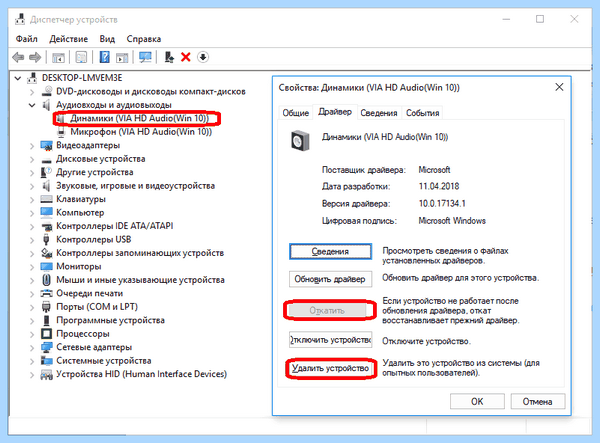Screen dimensions: 600x443
Task: Click the Device Manager title bar icon
Action: point(20,19)
